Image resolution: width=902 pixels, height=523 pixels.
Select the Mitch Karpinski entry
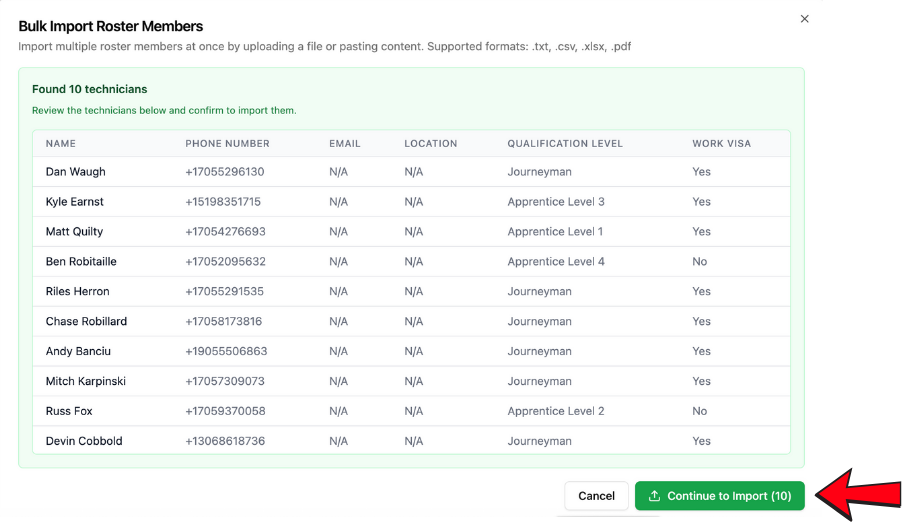click(86, 382)
